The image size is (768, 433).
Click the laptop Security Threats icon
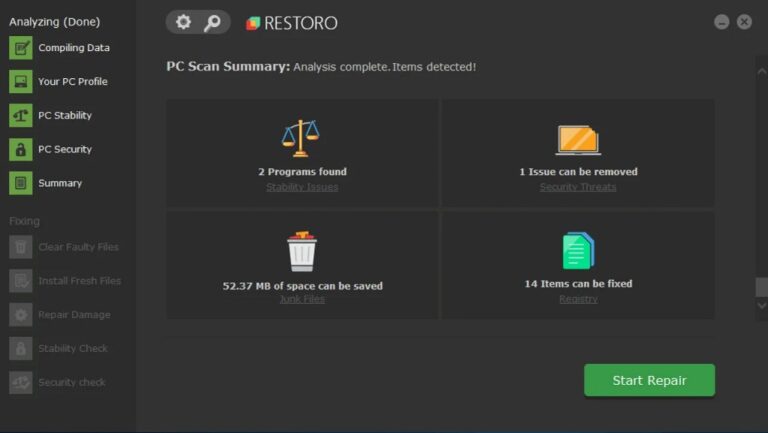pos(578,140)
